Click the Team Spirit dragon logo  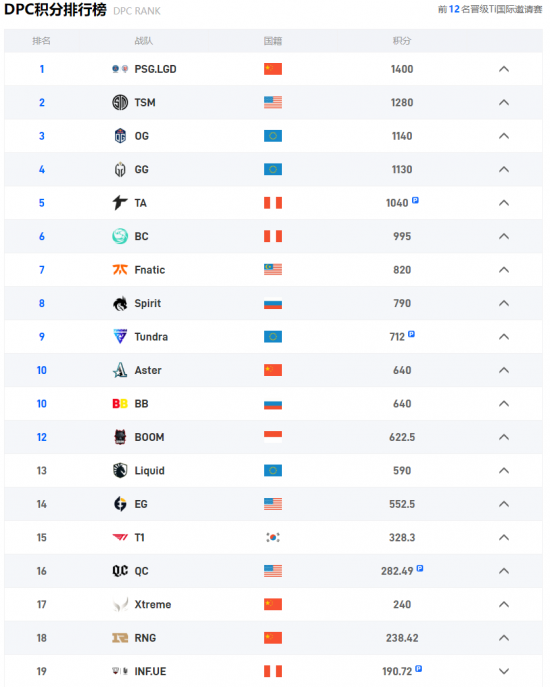coord(120,303)
